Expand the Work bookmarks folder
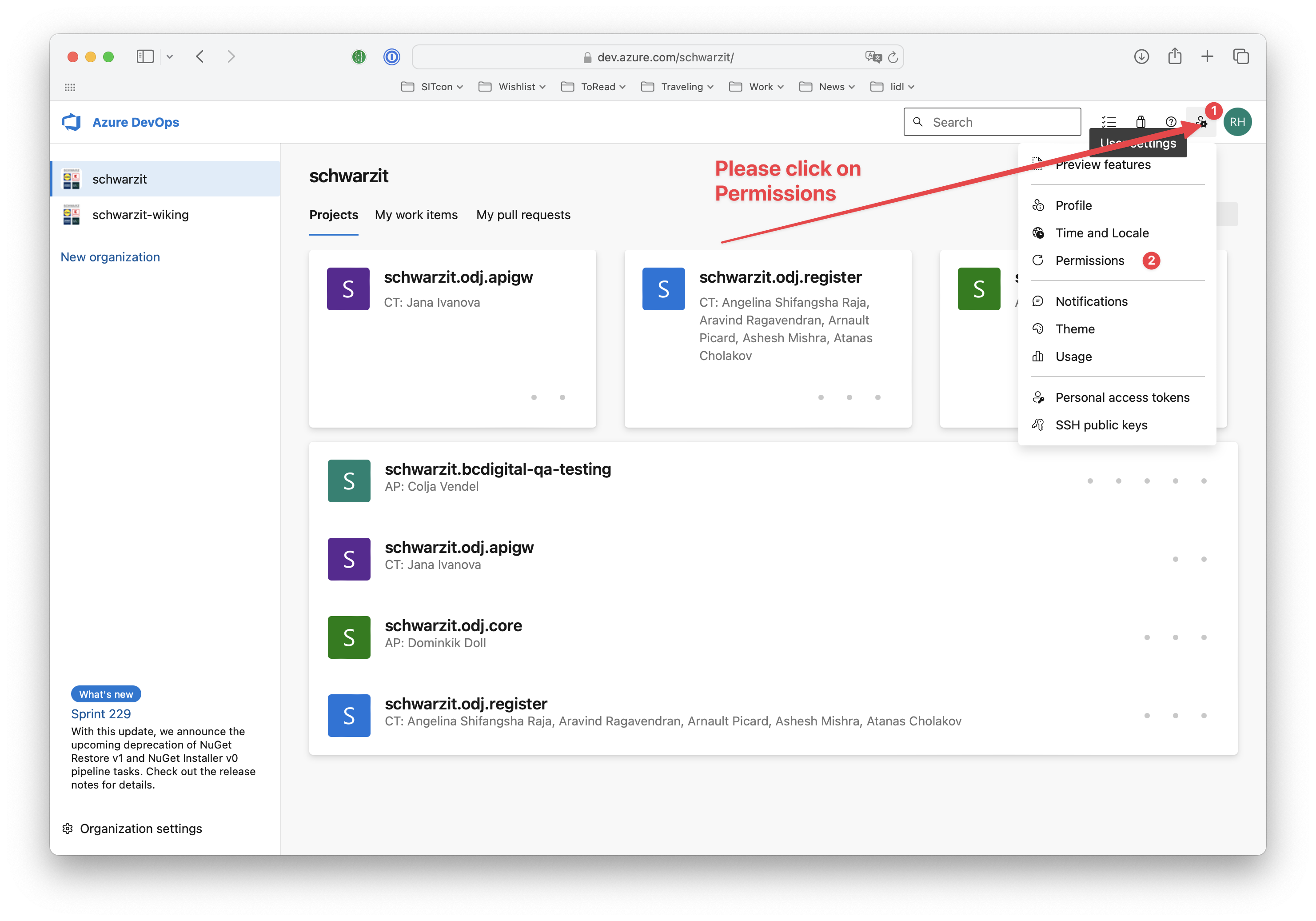The height and width of the screenshot is (921, 1316). [x=756, y=87]
